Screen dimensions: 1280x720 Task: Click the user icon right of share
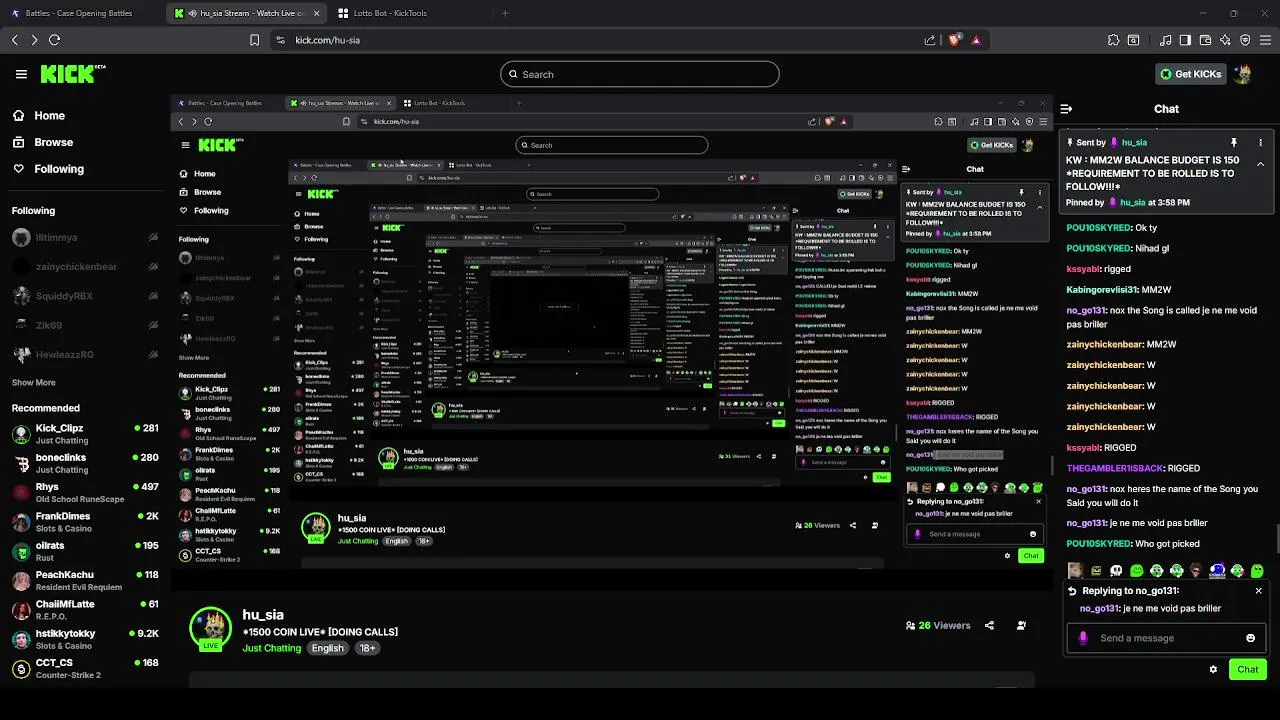(1021, 625)
